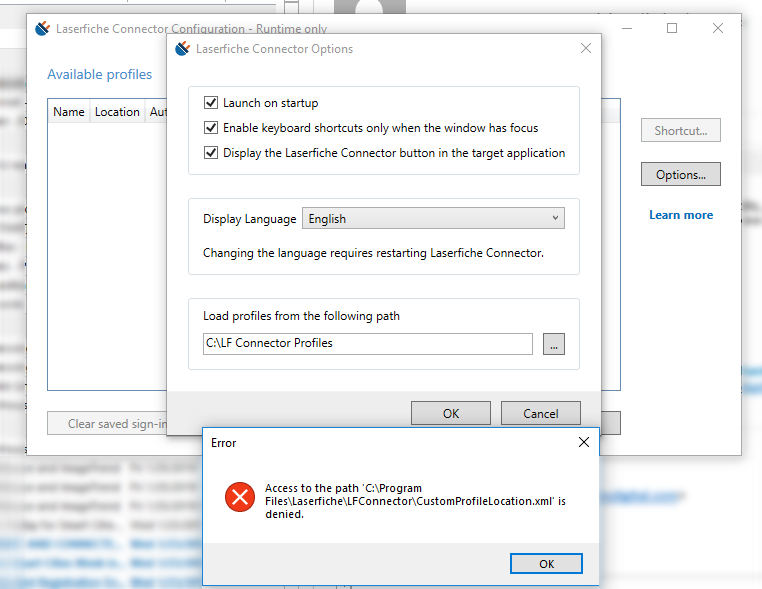Maximize the Connector Configuration window

pyautogui.click(x=672, y=28)
